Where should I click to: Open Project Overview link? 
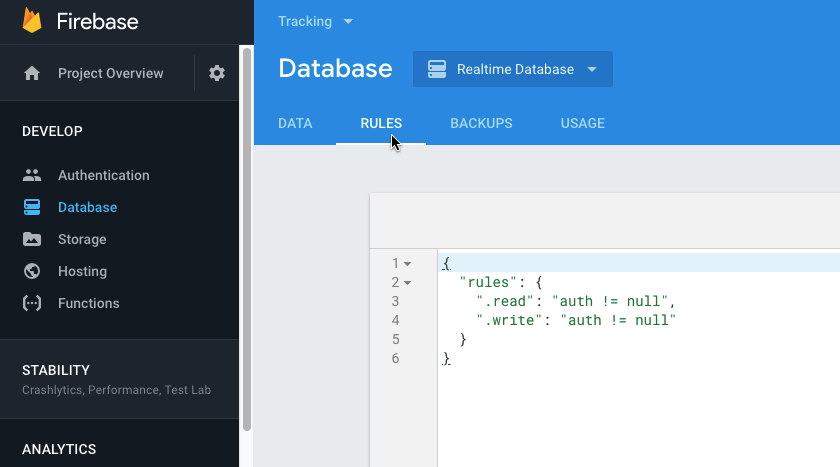tap(110, 73)
